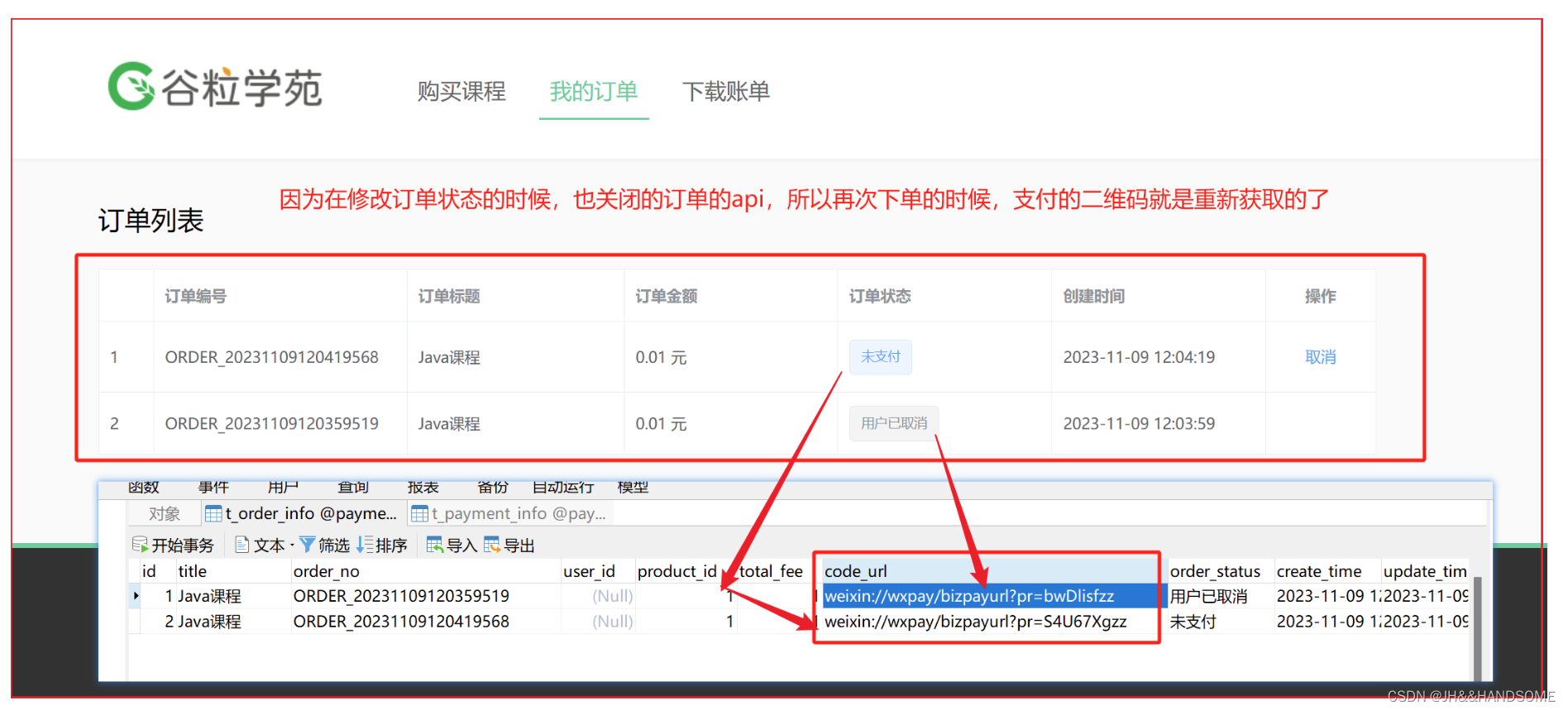Image resolution: width=1568 pixels, height=710 pixels.
Task: Click the 导入 import icon
Action: tap(435, 545)
